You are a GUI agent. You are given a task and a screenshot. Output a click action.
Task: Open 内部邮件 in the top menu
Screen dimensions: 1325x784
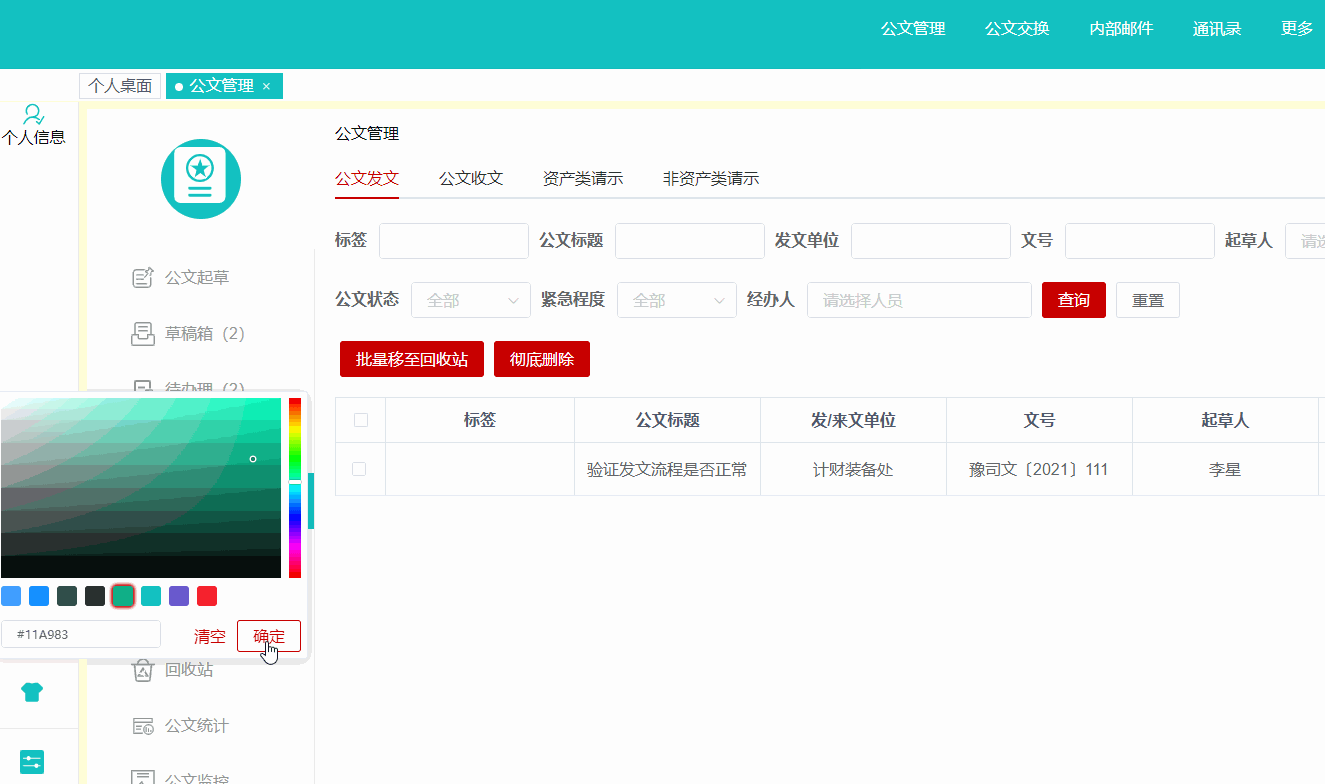[x=1121, y=28]
